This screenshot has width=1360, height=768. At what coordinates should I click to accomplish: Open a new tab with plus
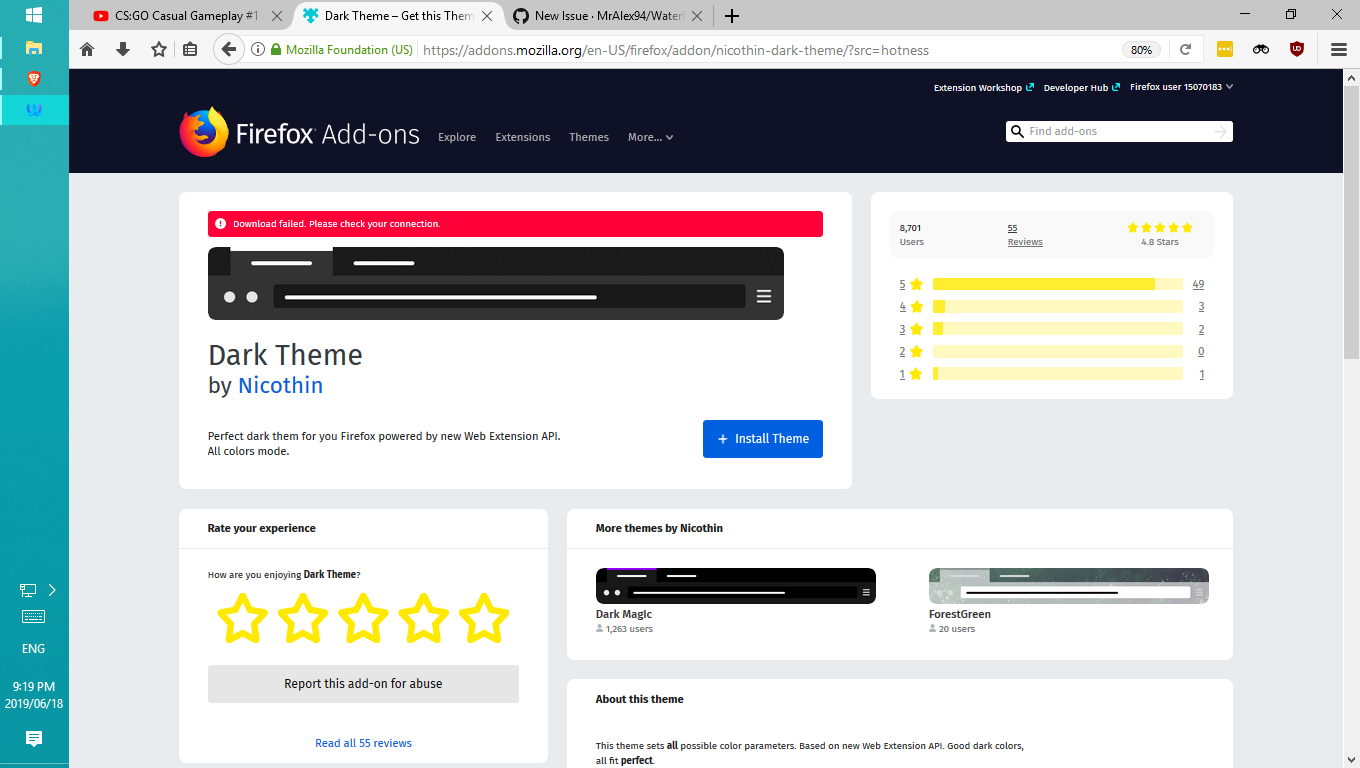732,16
